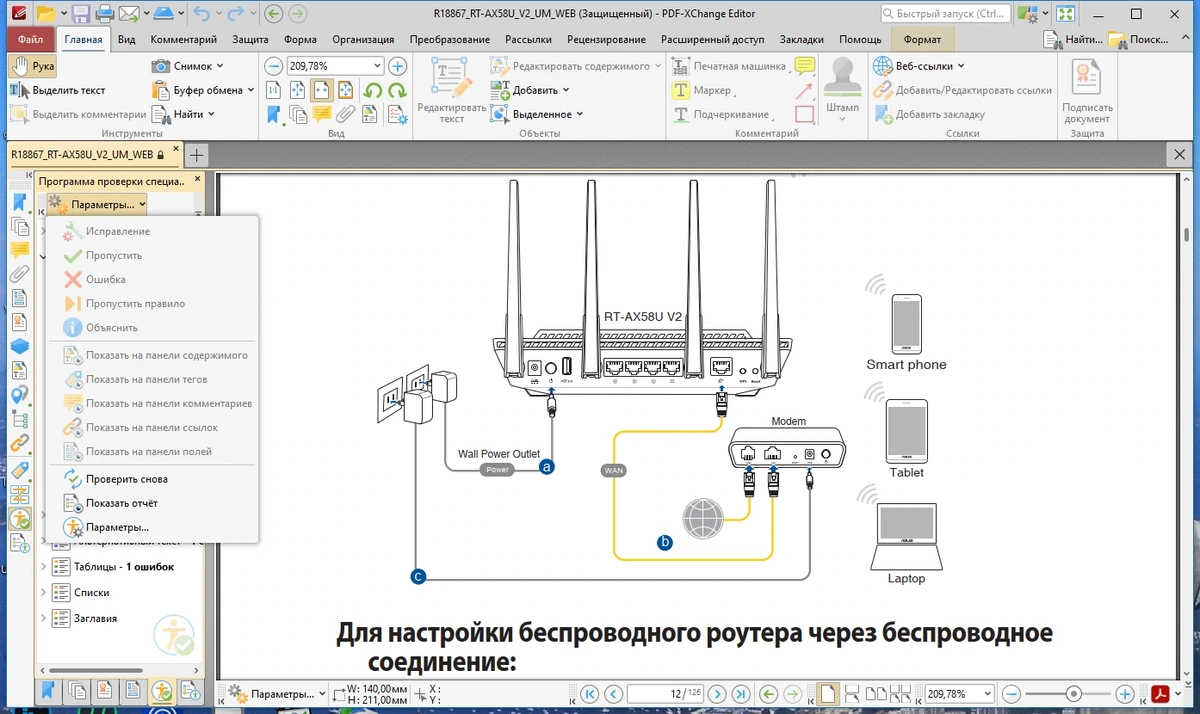The width and height of the screenshot is (1200, 714).
Task: Select the arrow drawing tool
Action: point(804,90)
